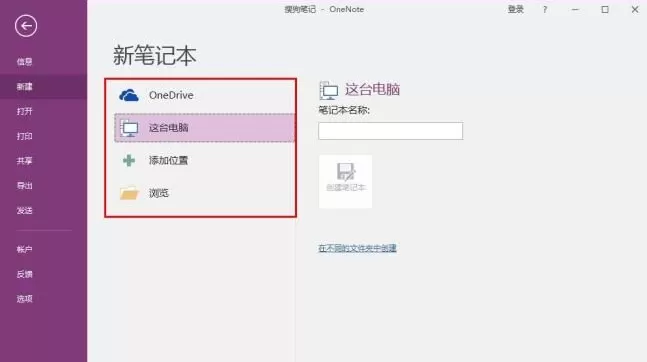This screenshot has height=362, width=647.
Task: Maximize the OneNote window
Action: (x=605, y=9)
